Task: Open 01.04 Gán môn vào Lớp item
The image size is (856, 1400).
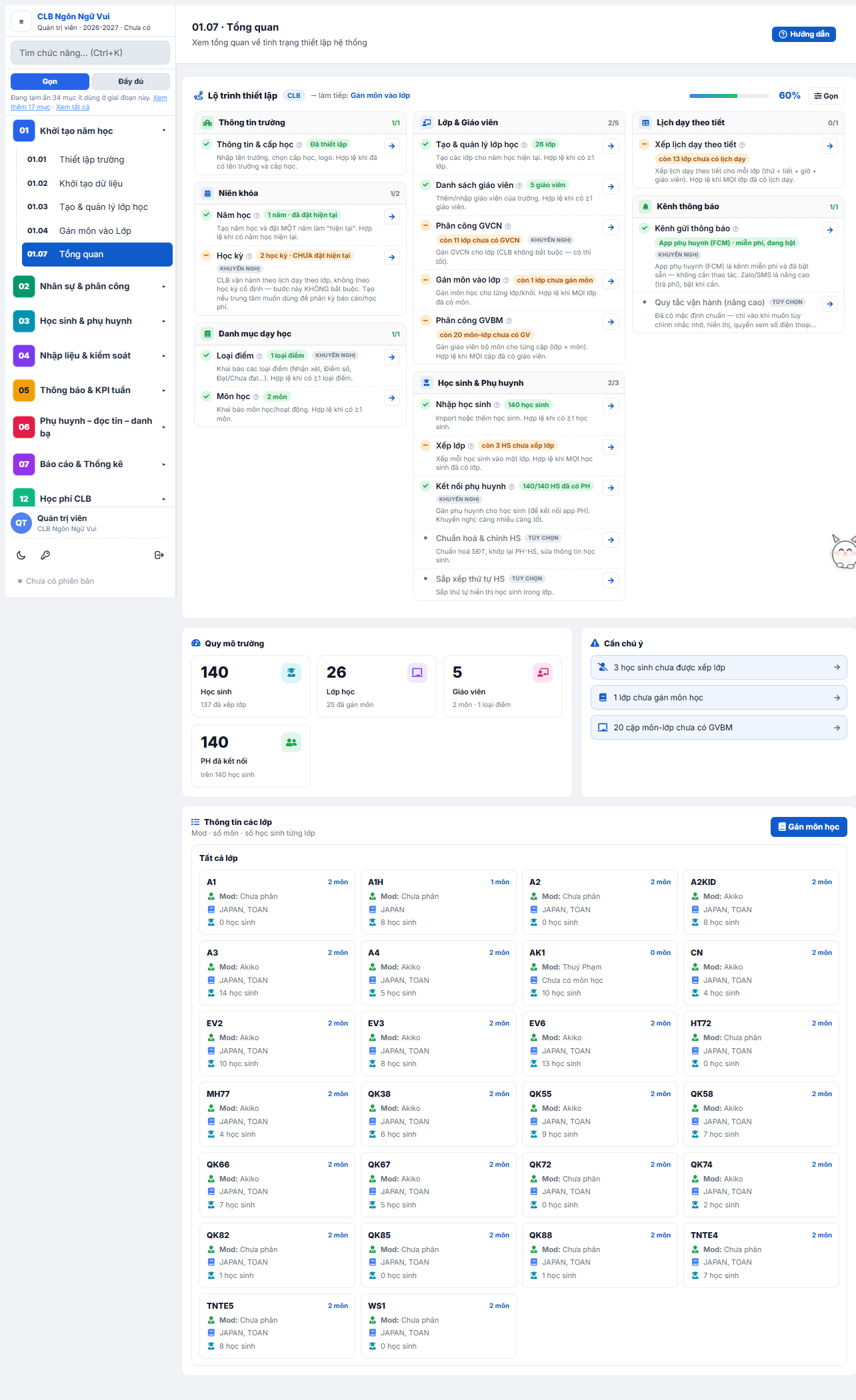Action: point(97,231)
